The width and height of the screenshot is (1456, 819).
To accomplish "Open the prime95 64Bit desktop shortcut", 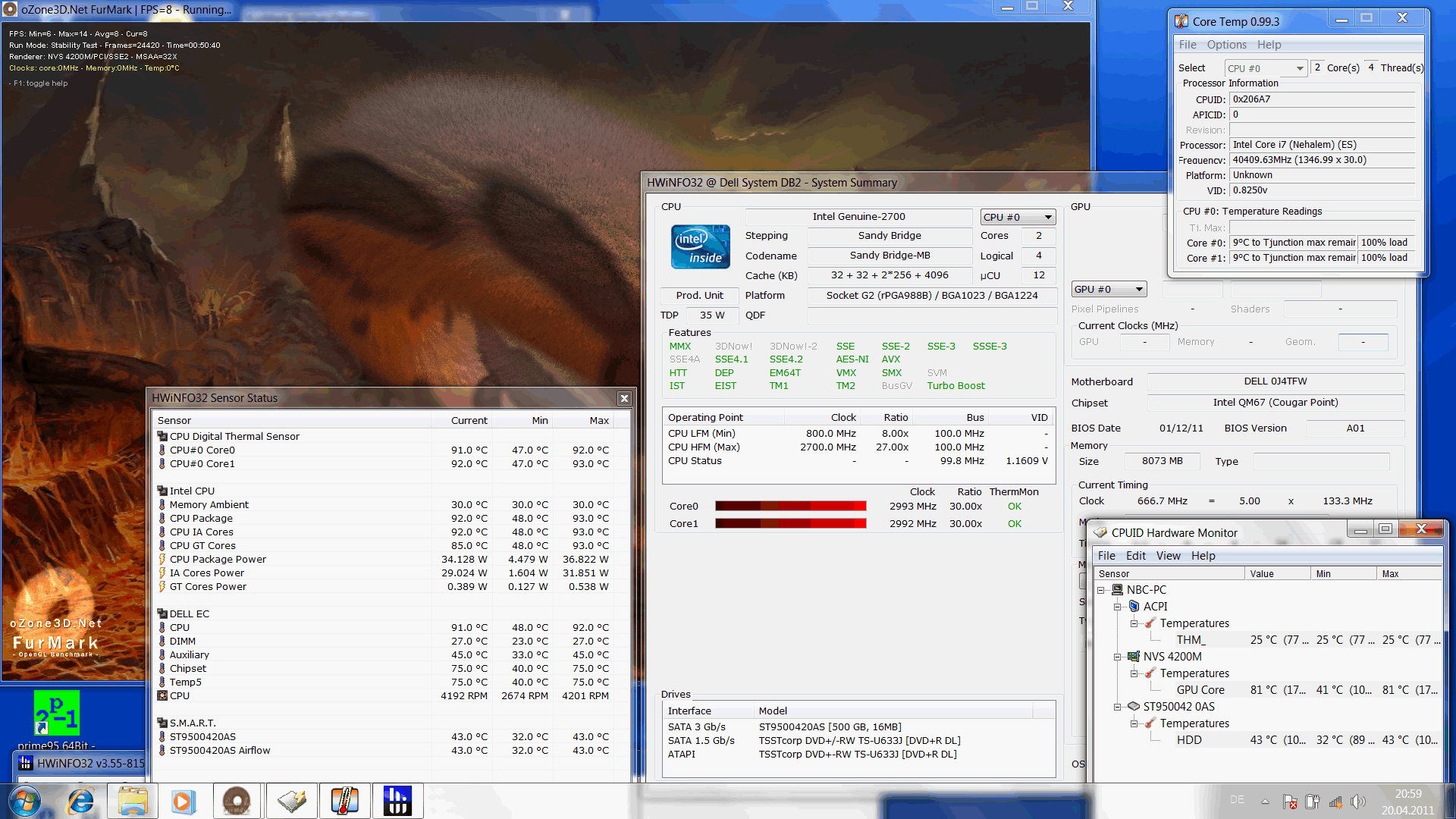I will tap(57, 719).
